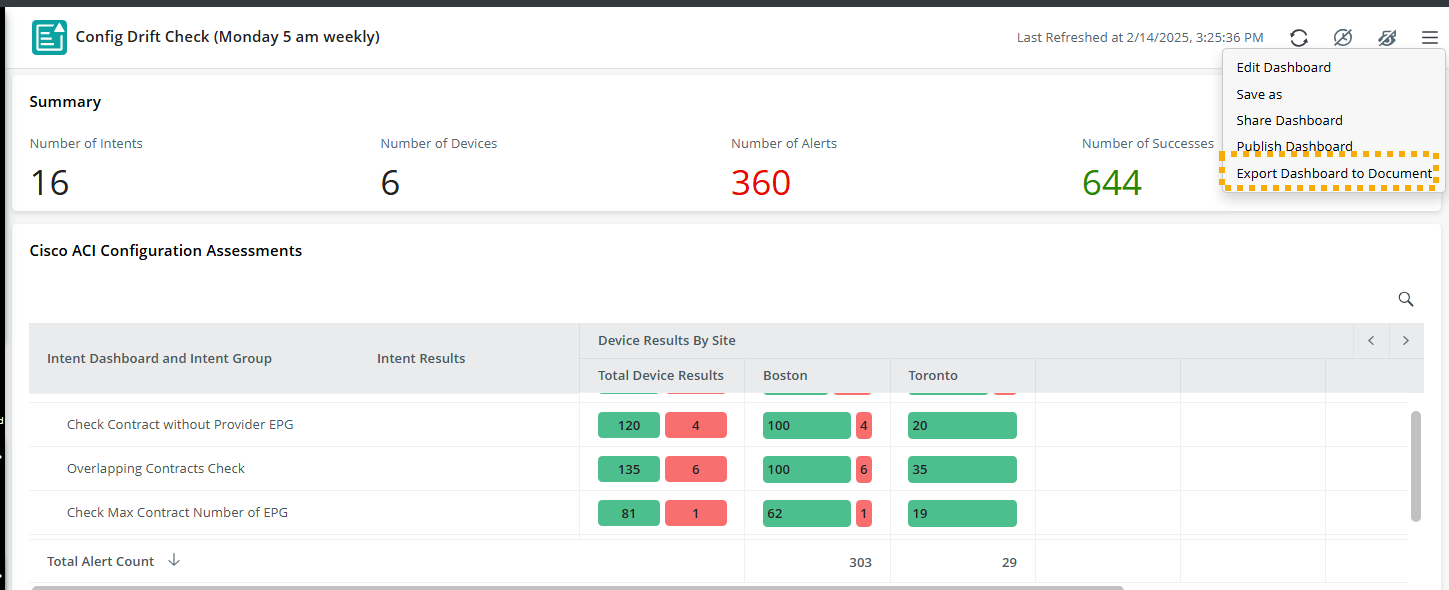The width and height of the screenshot is (1449, 590).
Task: Choose Save as in the menu
Action: (x=1259, y=94)
